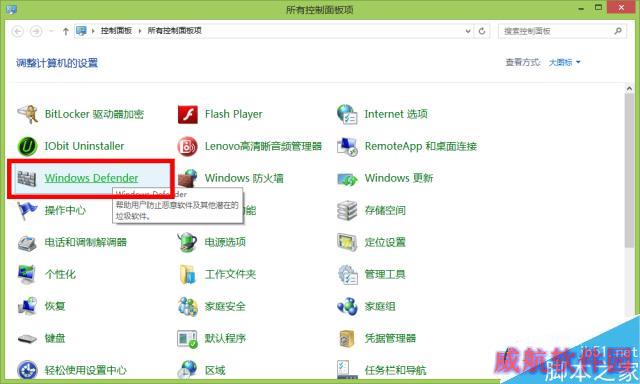The width and height of the screenshot is (640, 384).
Task: Open the Windows 更新 icon
Action: click(x=347, y=179)
